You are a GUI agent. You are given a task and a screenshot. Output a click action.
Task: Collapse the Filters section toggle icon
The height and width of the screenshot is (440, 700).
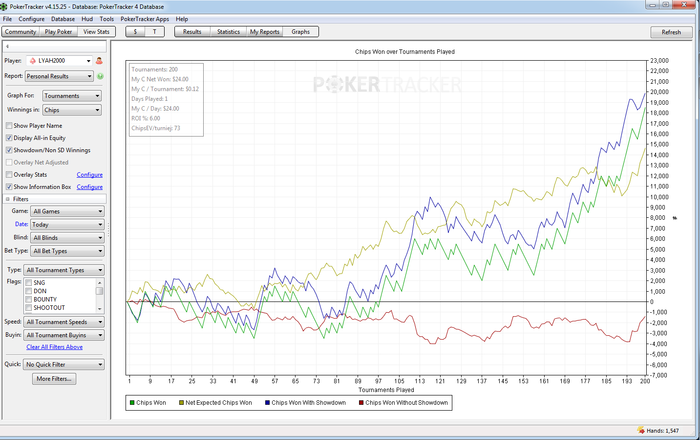coord(6,199)
